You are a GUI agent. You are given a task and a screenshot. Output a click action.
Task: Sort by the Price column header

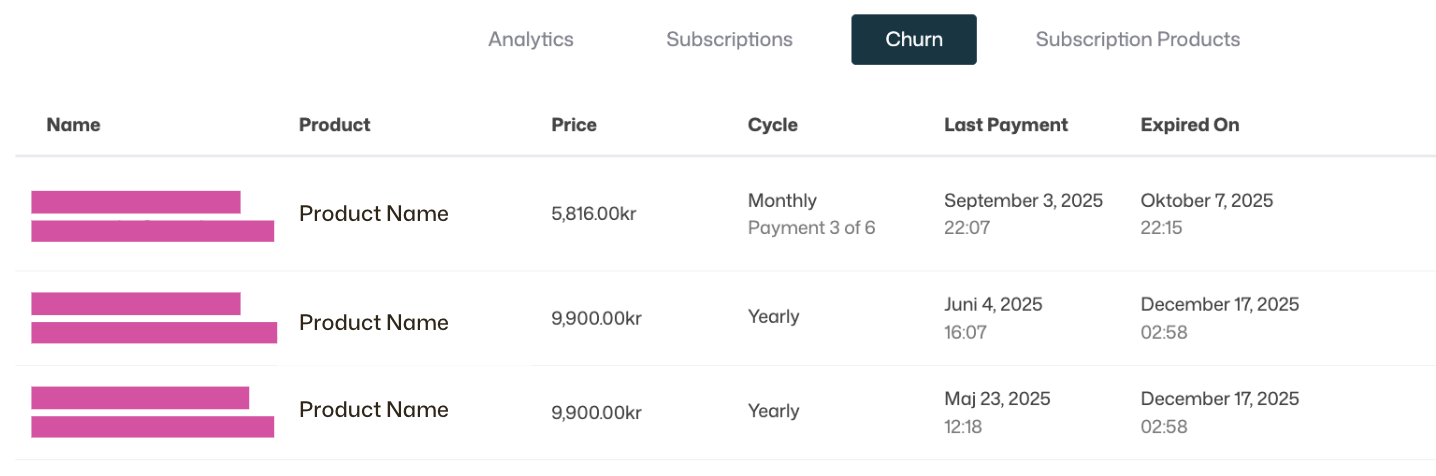(573, 125)
